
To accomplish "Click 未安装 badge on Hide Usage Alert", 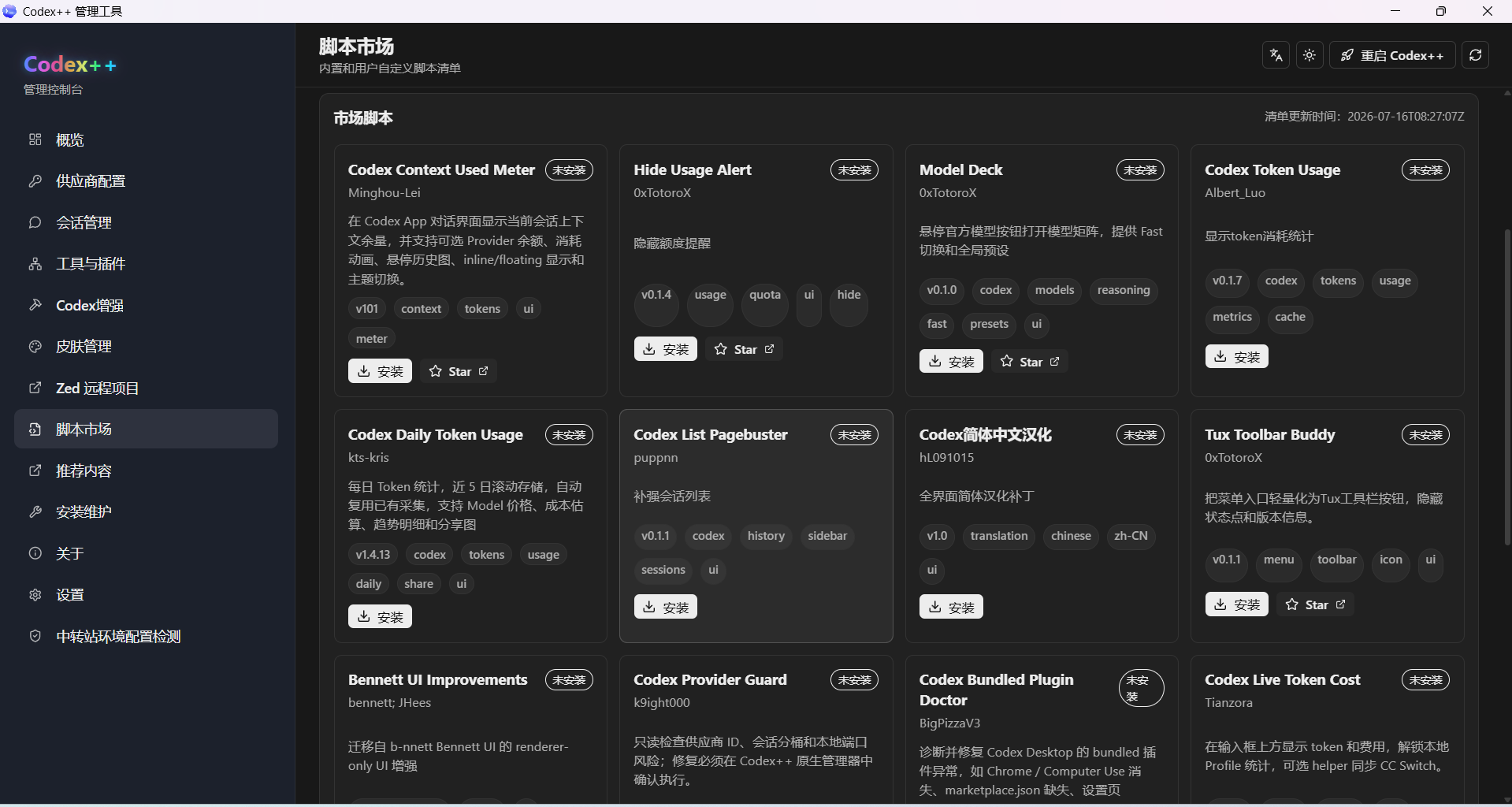I will pos(854,170).
